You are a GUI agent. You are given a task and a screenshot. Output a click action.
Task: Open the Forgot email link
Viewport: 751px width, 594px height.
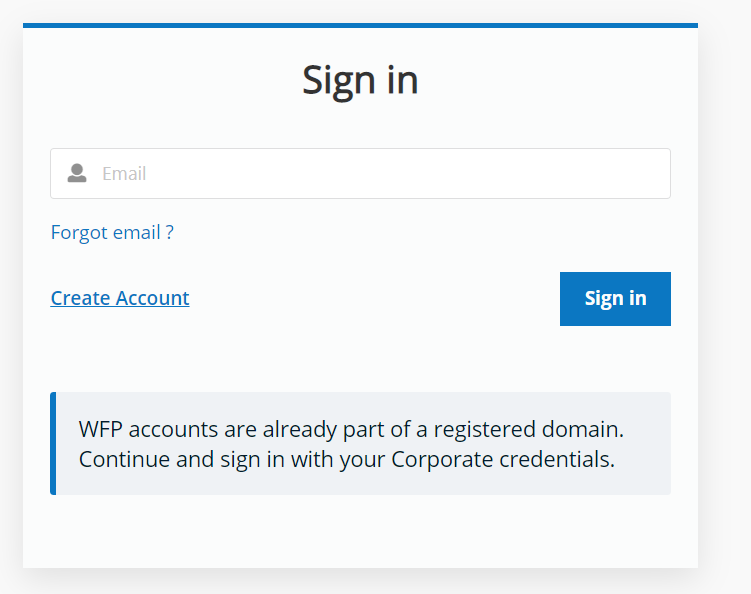tap(112, 233)
